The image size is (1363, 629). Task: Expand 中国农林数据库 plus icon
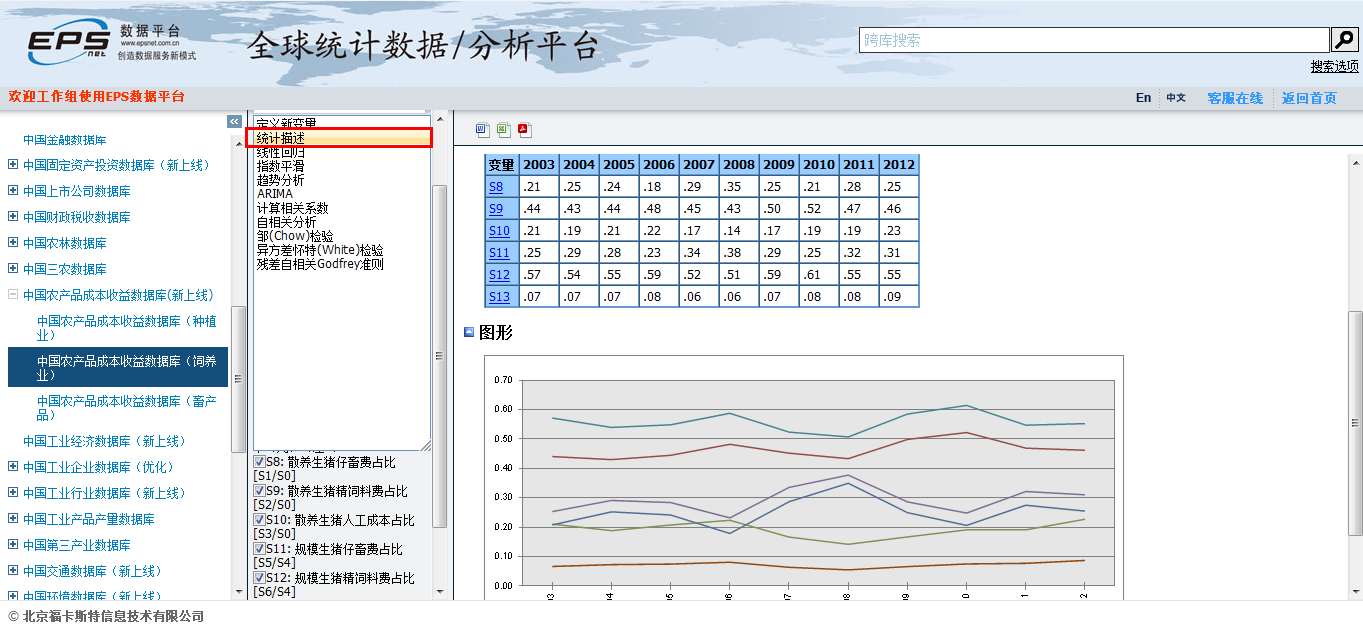pos(13,243)
